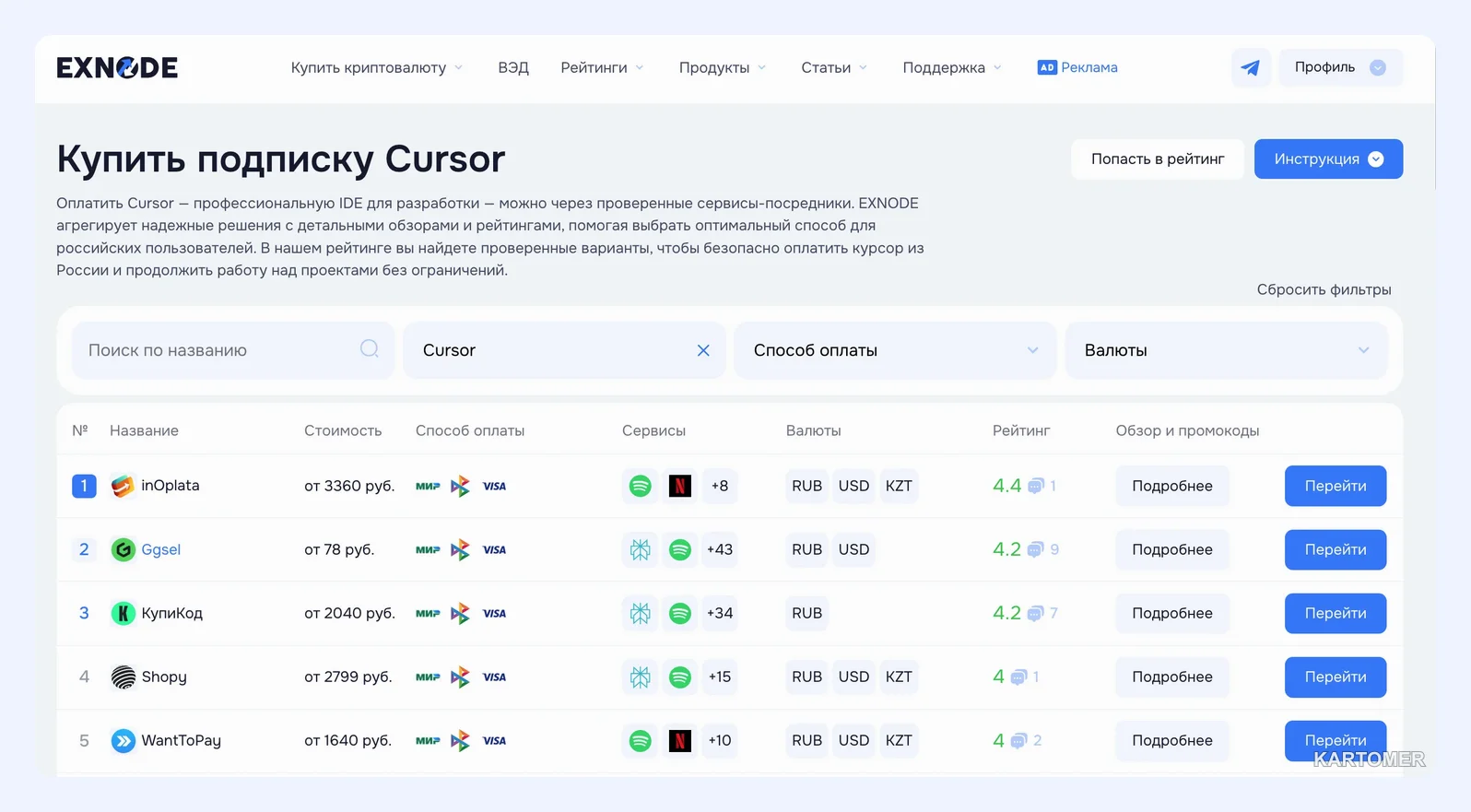Screen dimensions: 1471x812
Task: Click the KZT currency tag in inOplata row
Action: tap(899, 486)
